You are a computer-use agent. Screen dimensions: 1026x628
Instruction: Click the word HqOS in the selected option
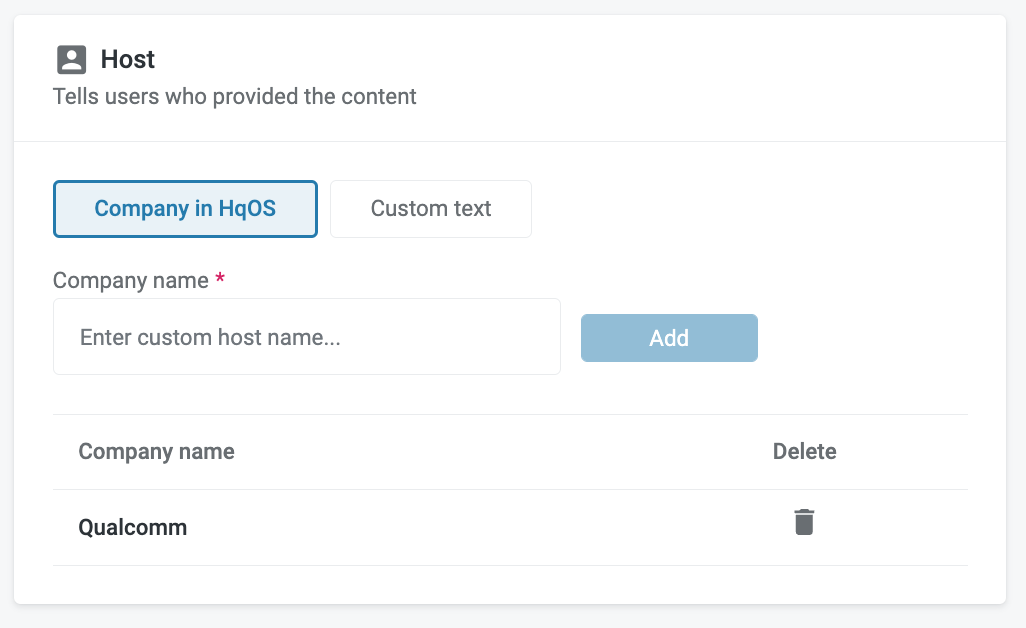coord(247,209)
